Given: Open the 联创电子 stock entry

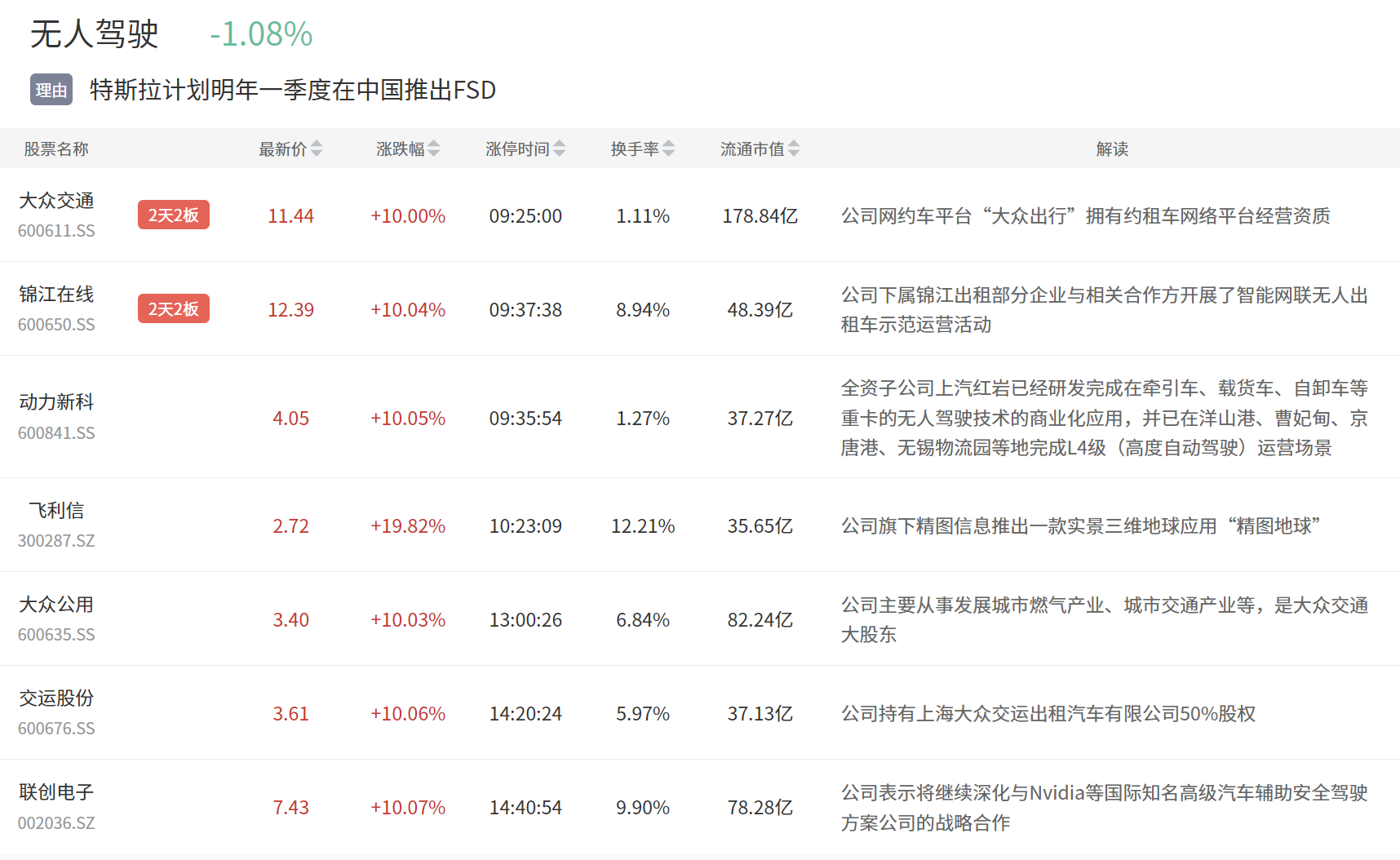Looking at the screenshot, I should click(x=56, y=792).
